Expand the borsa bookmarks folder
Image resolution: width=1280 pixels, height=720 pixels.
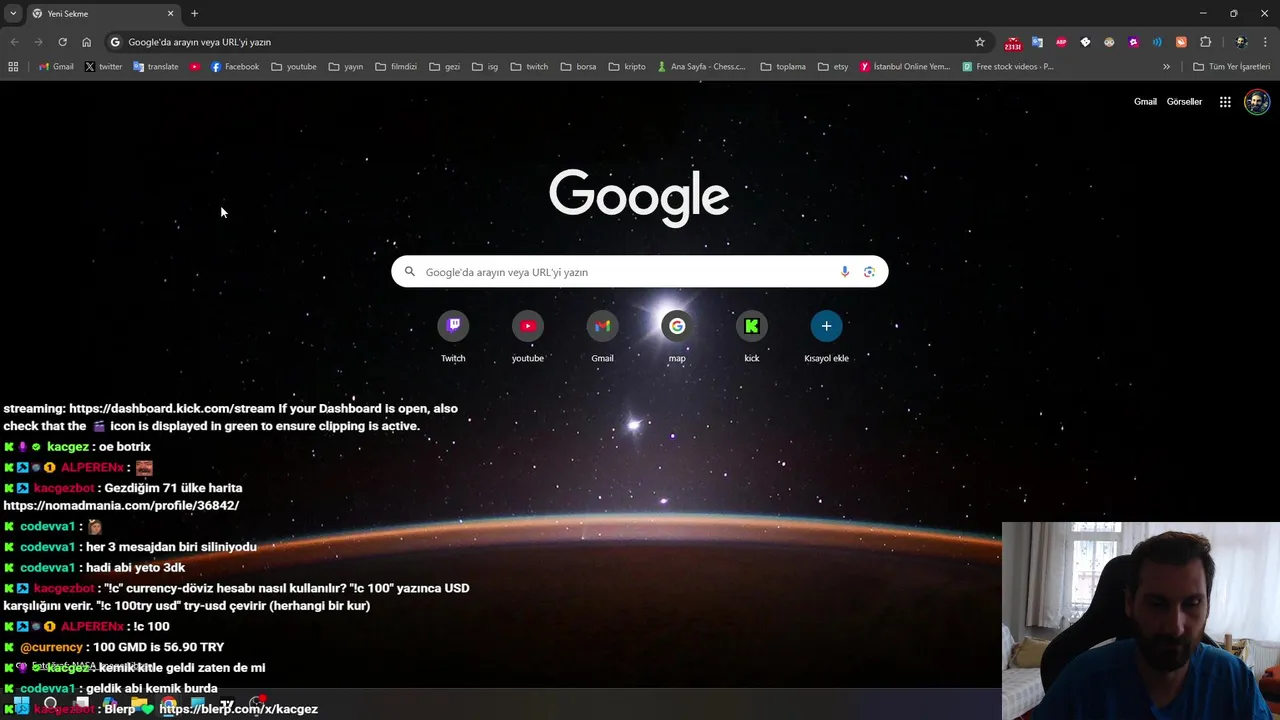(x=579, y=67)
